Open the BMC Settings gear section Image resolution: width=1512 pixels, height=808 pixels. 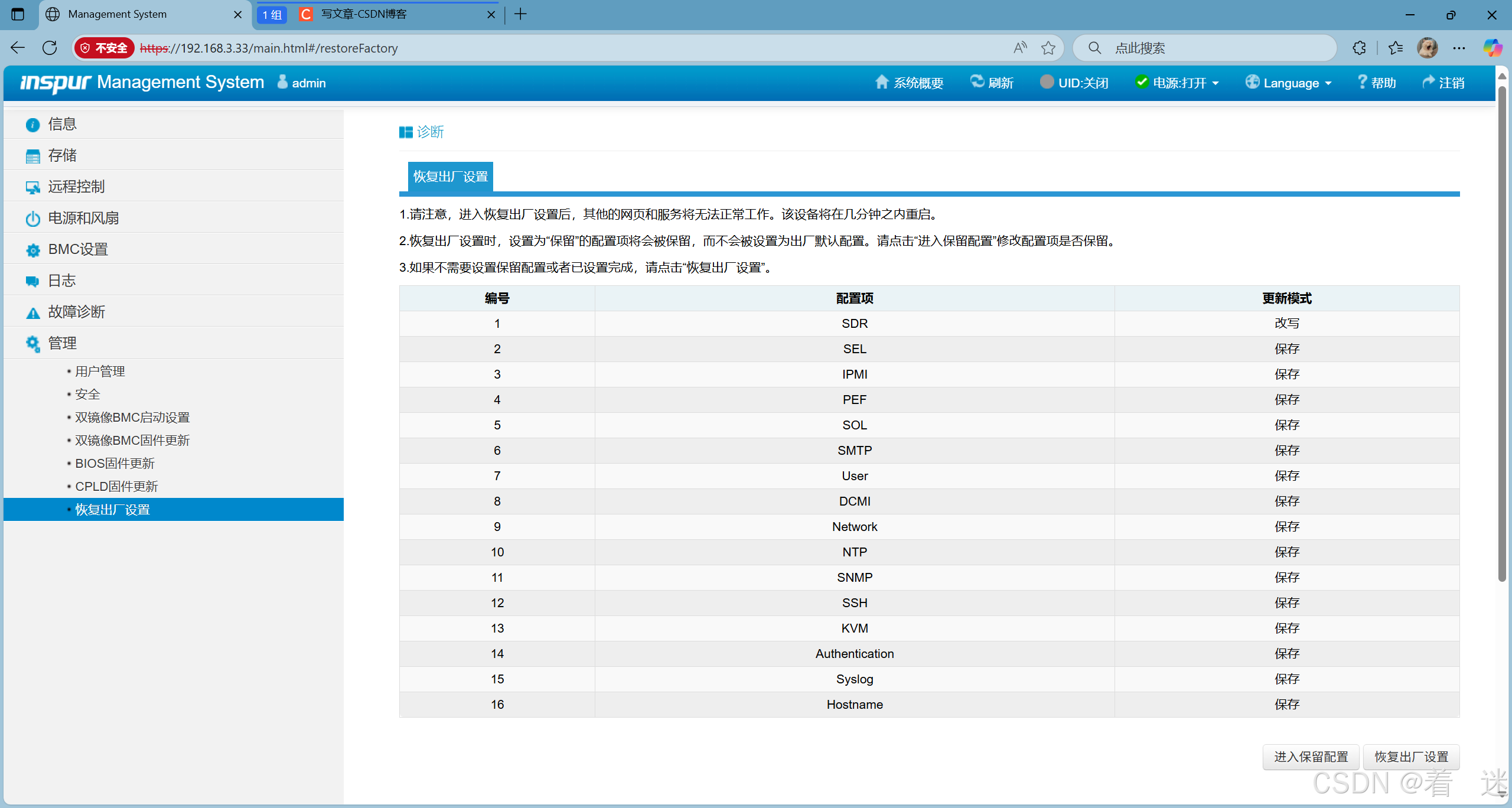pos(77,249)
